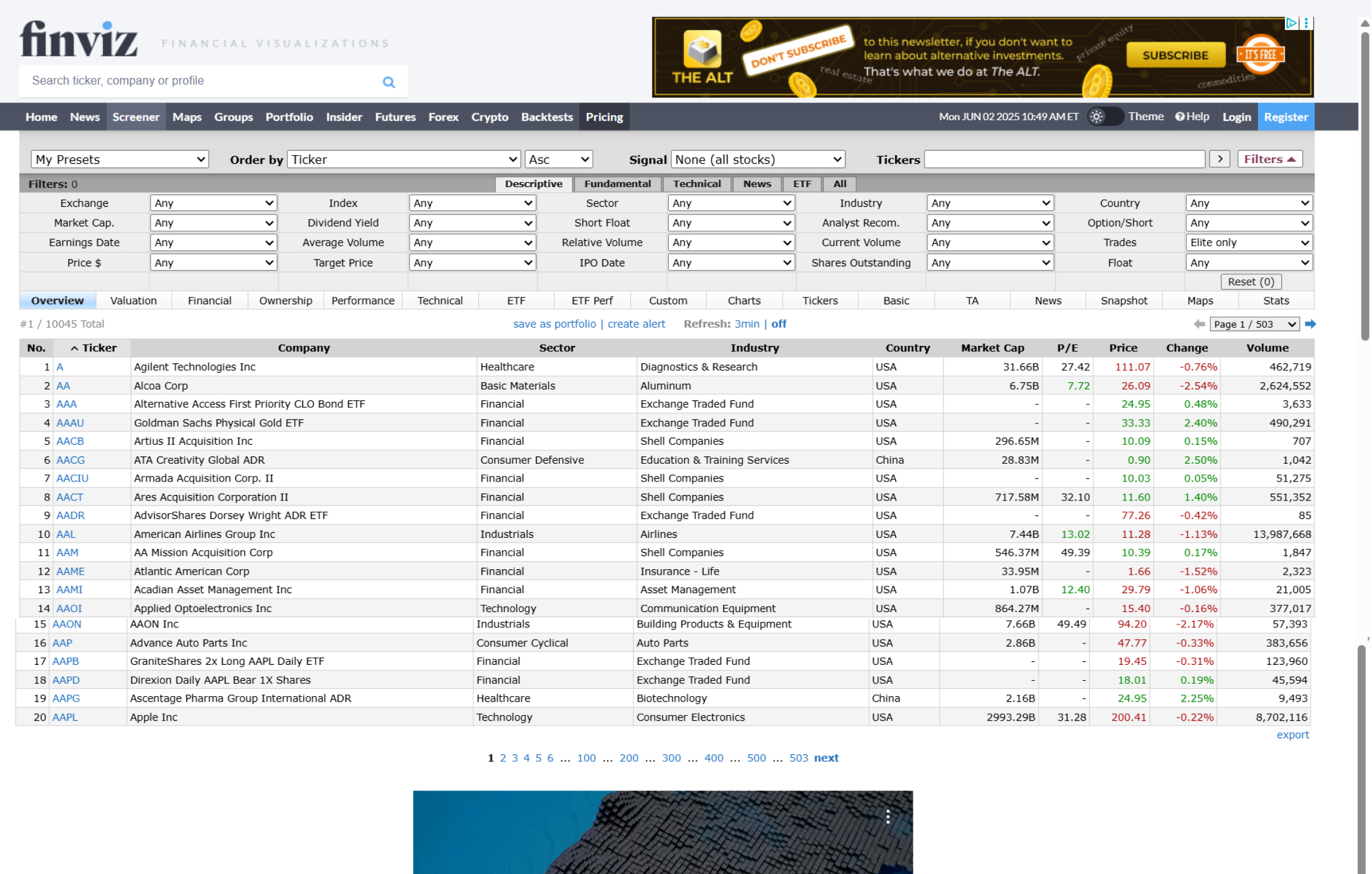This screenshot has width=1372, height=874.
Task: Click save as portfolio link
Action: click(x=554, y=324)
